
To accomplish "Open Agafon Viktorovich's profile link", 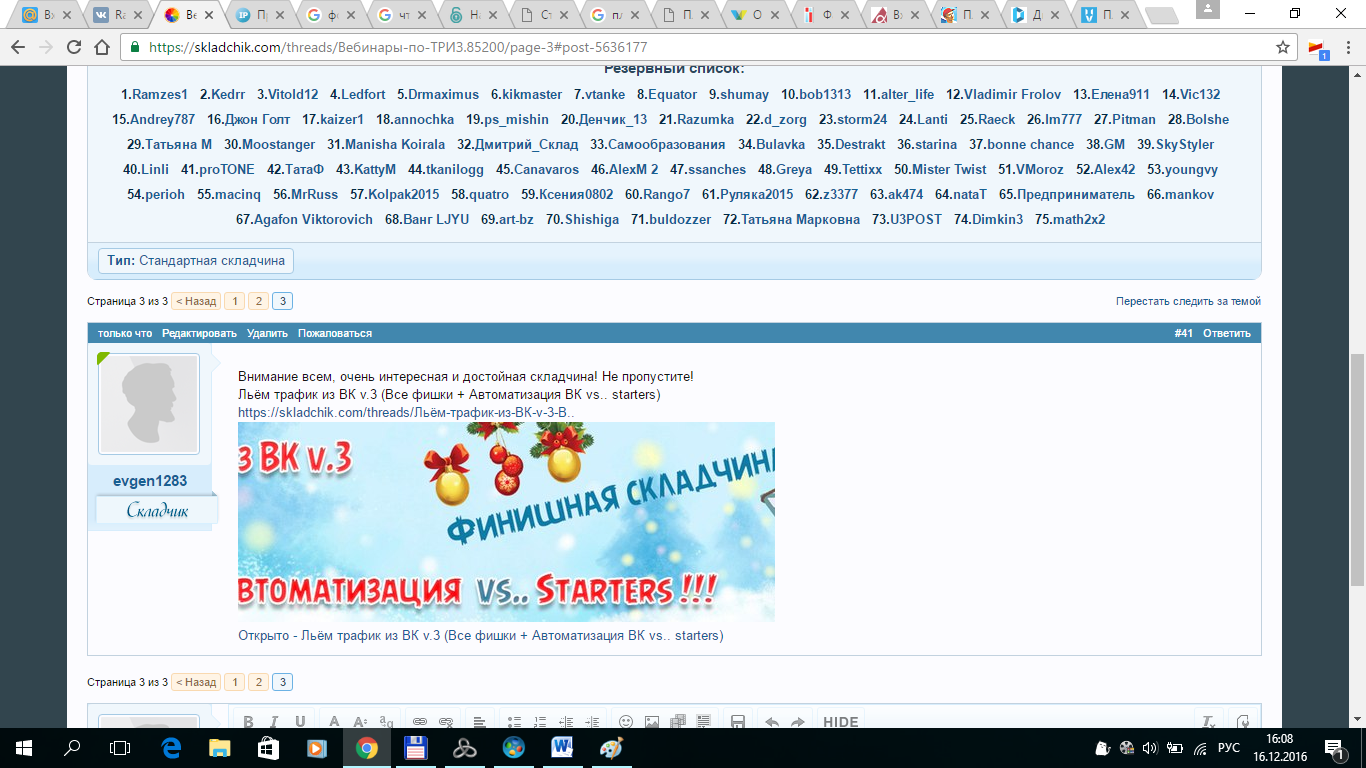I will [x=313, y=219].
